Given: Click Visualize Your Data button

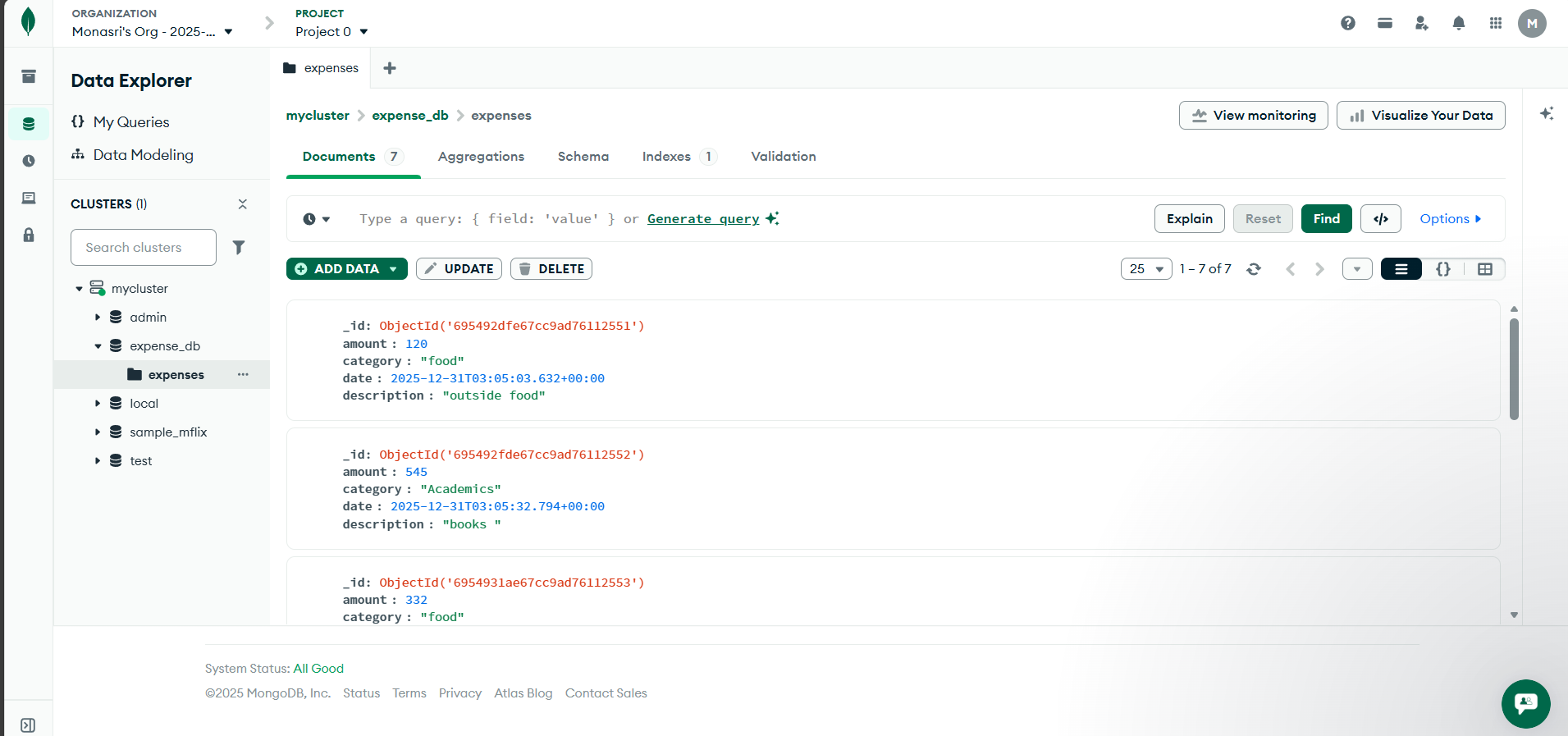Looking at the screenshot, I should click(x=1421, y=116).
